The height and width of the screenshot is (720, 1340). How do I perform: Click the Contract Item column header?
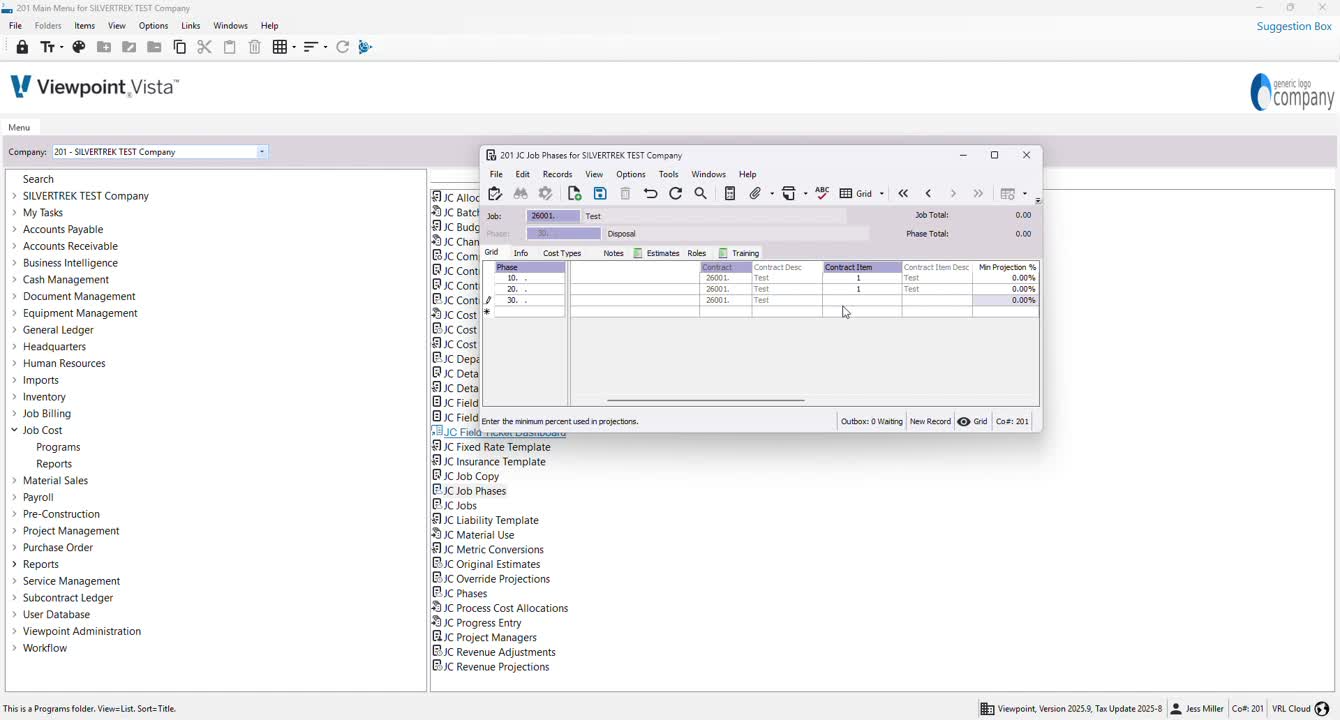pos(862,267)
